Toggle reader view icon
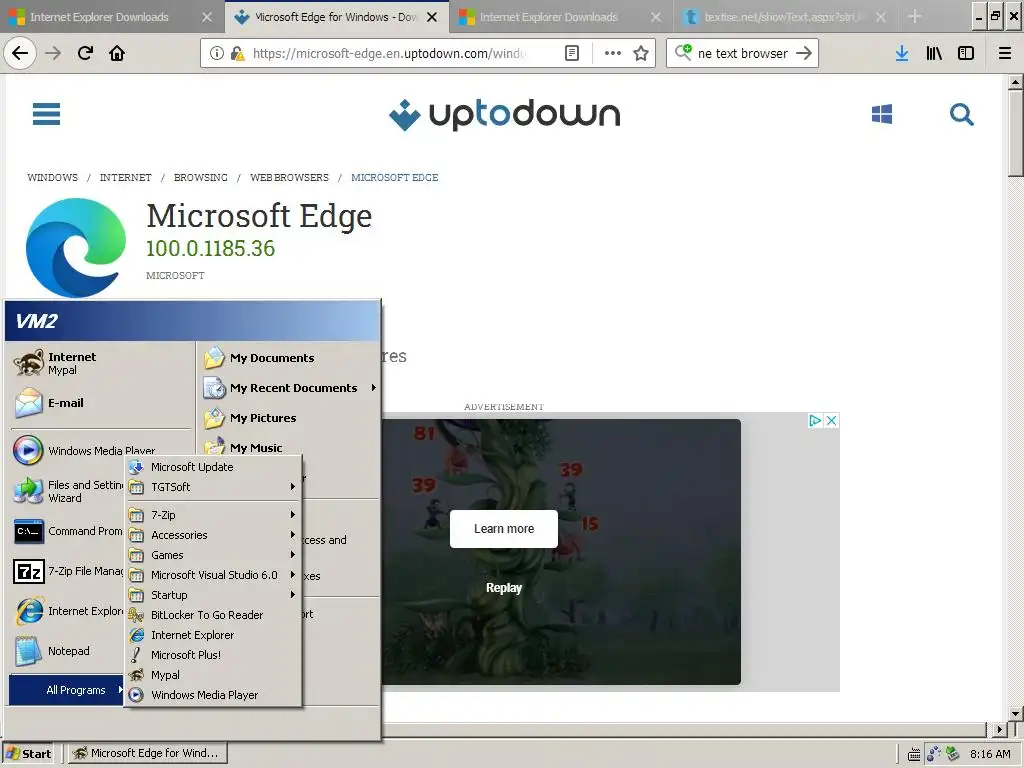 (x=571, y=53)
